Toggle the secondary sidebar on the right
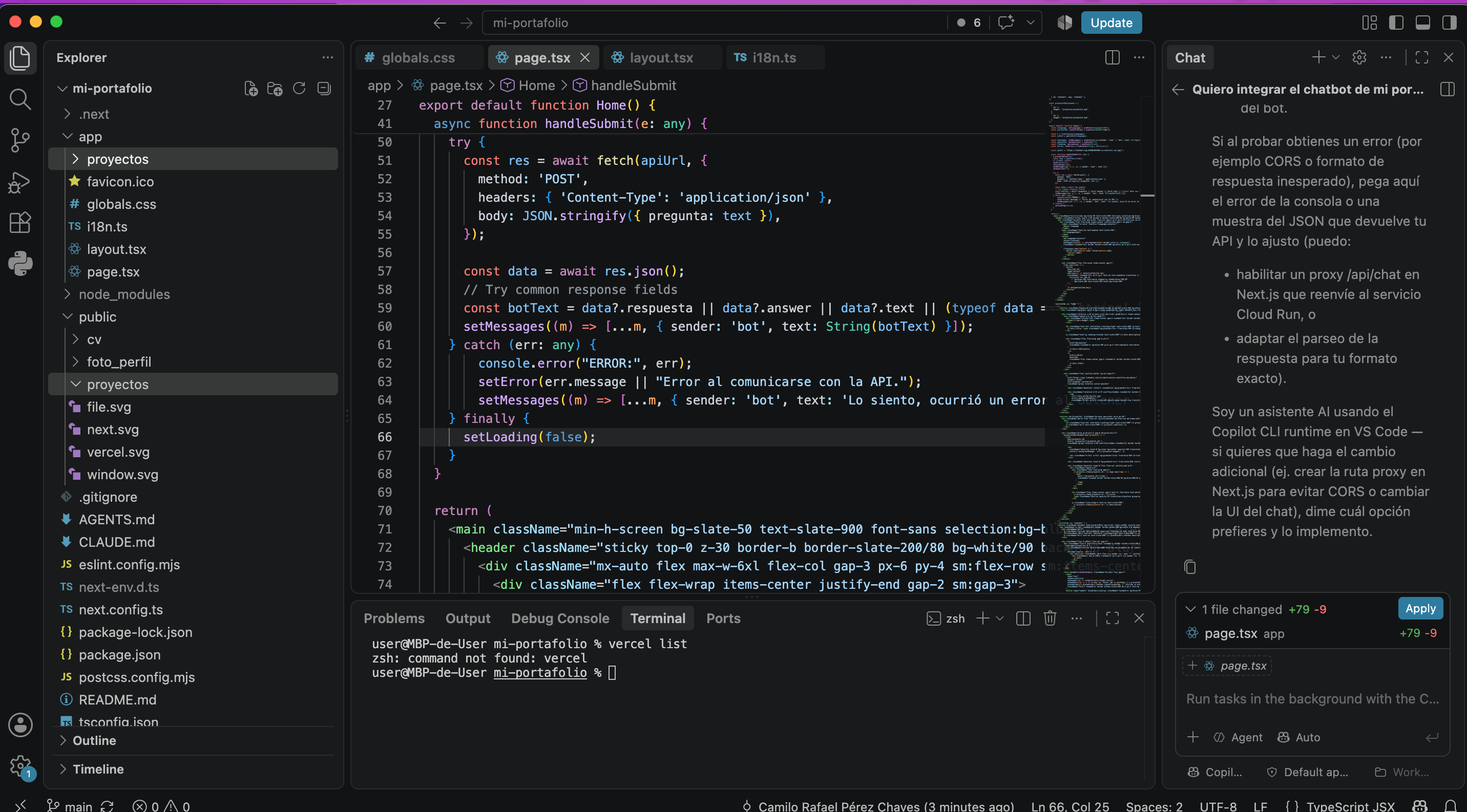Image resolution: width=1467 pixels, height=812 pixels. tap(1449, 23)
